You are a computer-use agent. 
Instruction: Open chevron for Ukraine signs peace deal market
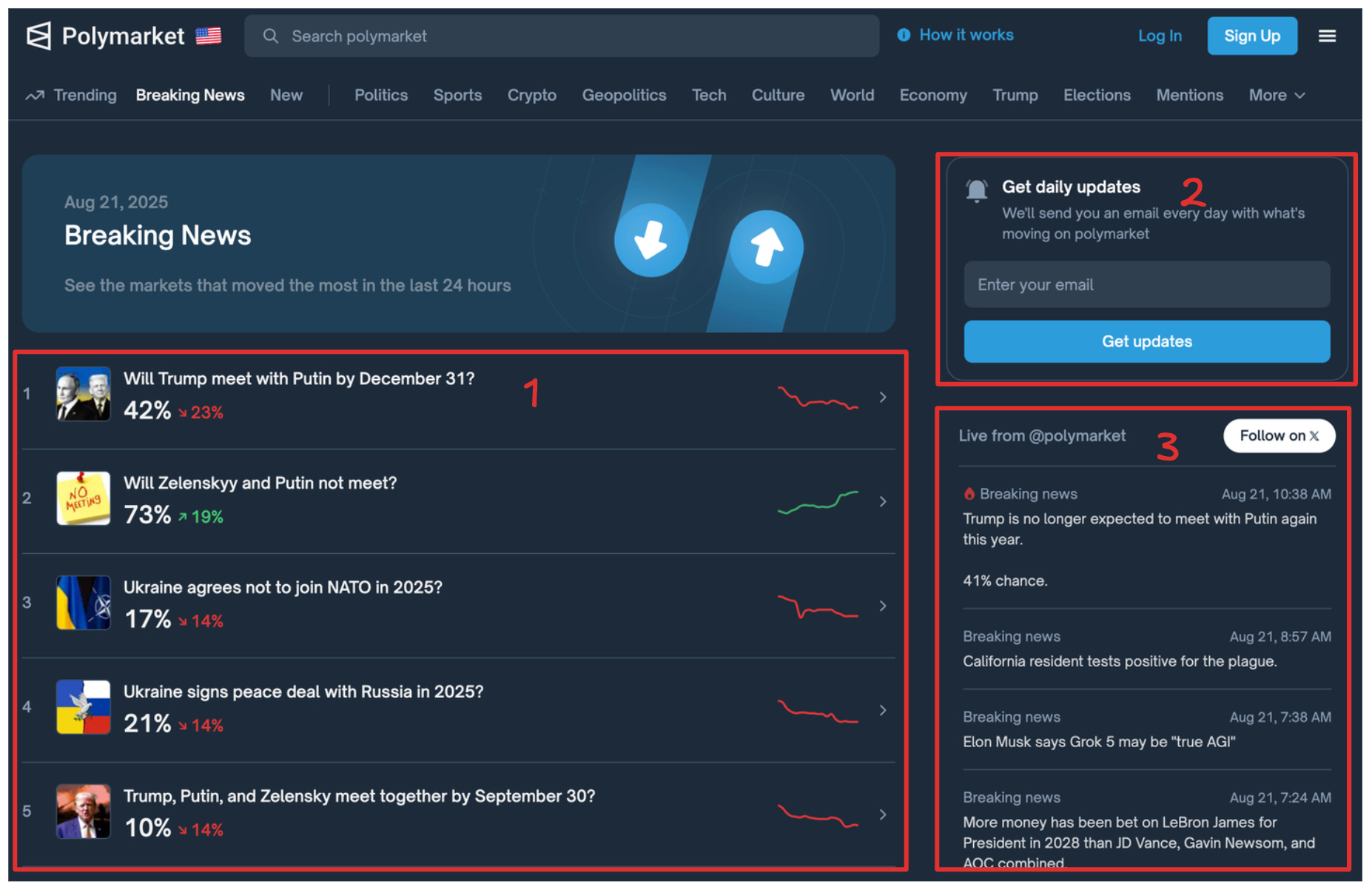click(x=883, y=710)
